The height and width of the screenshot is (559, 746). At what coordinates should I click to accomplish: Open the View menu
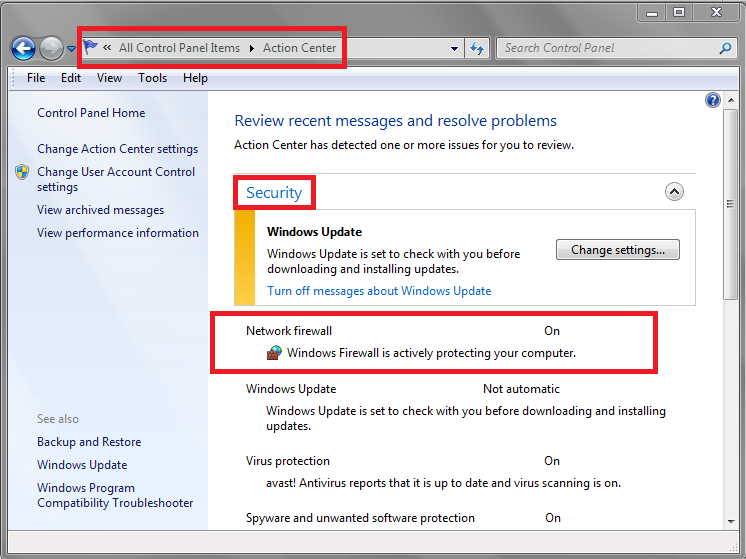tap(109, 78)
